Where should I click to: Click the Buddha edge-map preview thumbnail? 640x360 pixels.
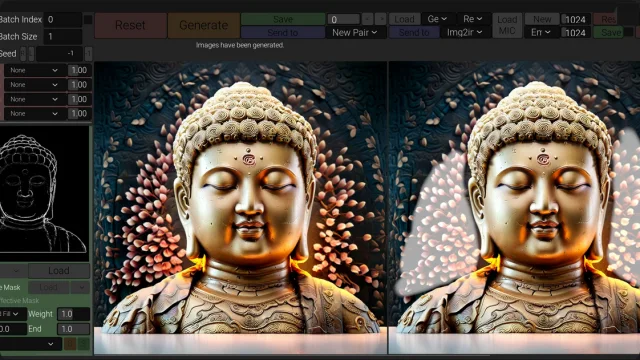[44, 193]
